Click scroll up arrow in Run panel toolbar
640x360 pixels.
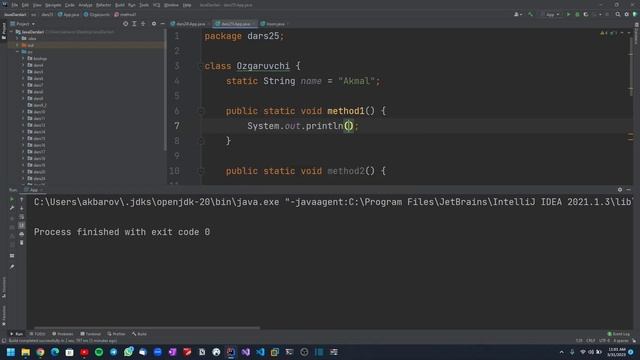[22, 199]
